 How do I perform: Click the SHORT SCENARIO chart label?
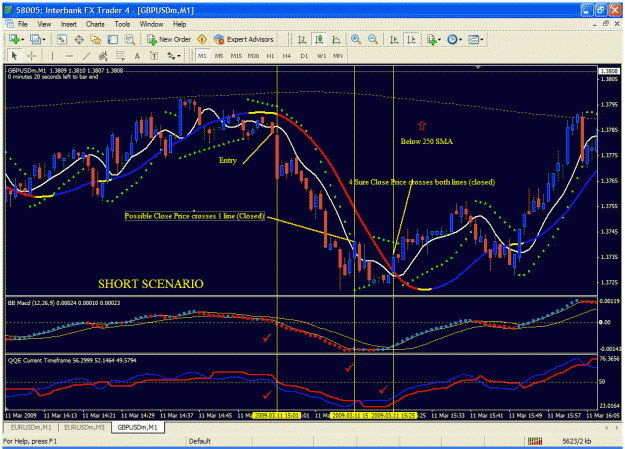(151, 284)
